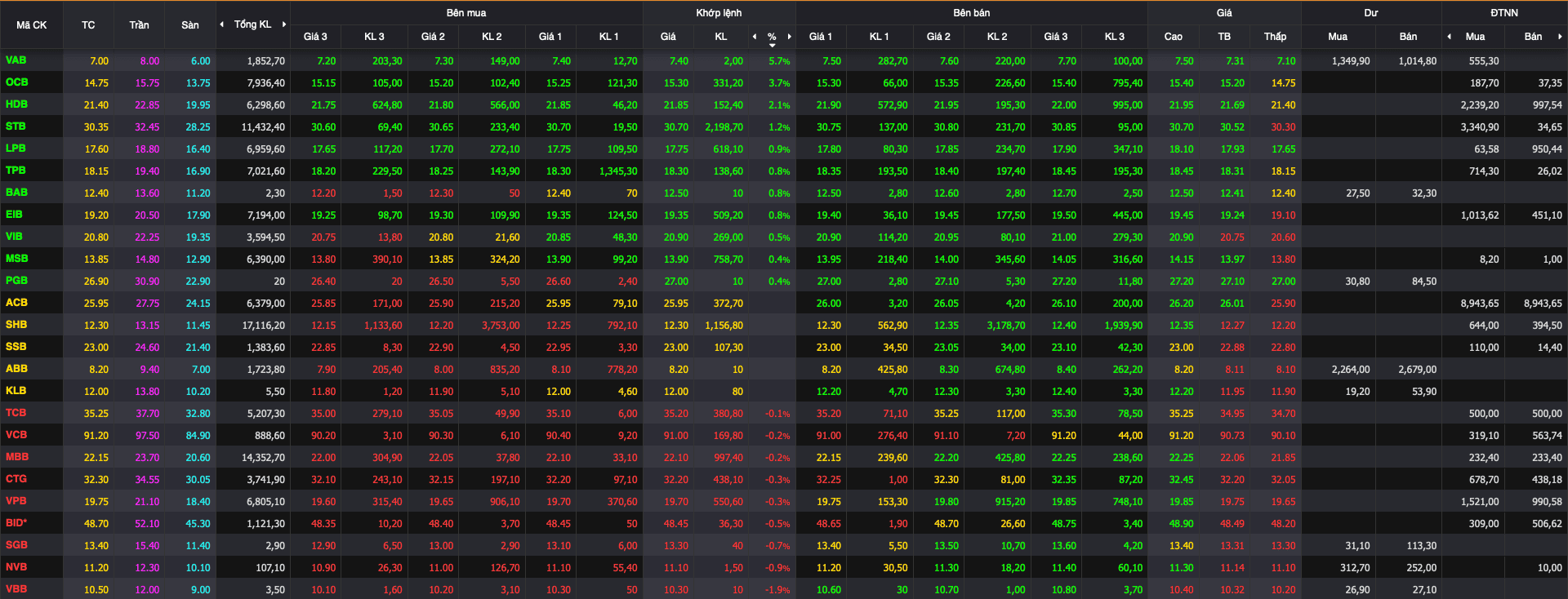The width and height of the screenshot is (1568, 599).
Task: Click the left arrow beside the % header
Action: click(755, 37)
